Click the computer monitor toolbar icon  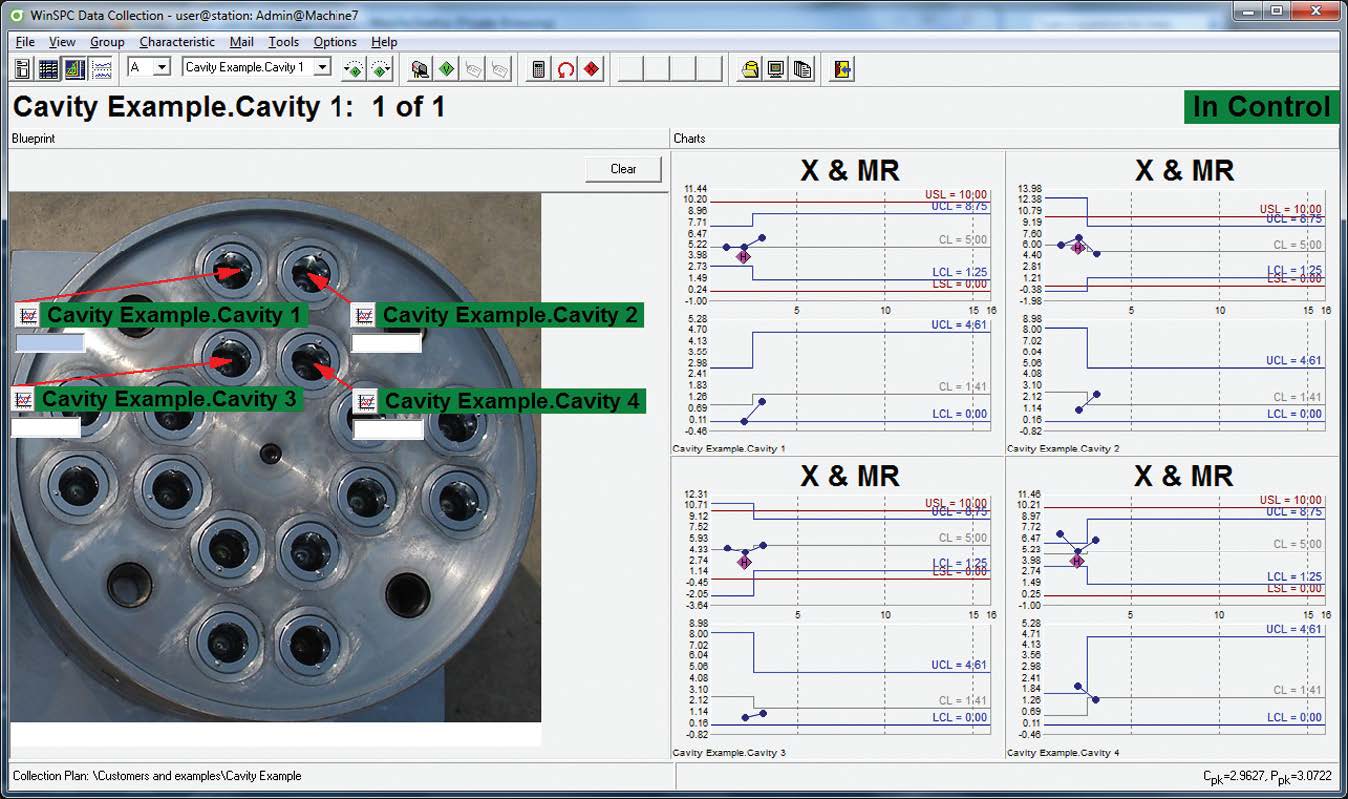pos(776,69)
